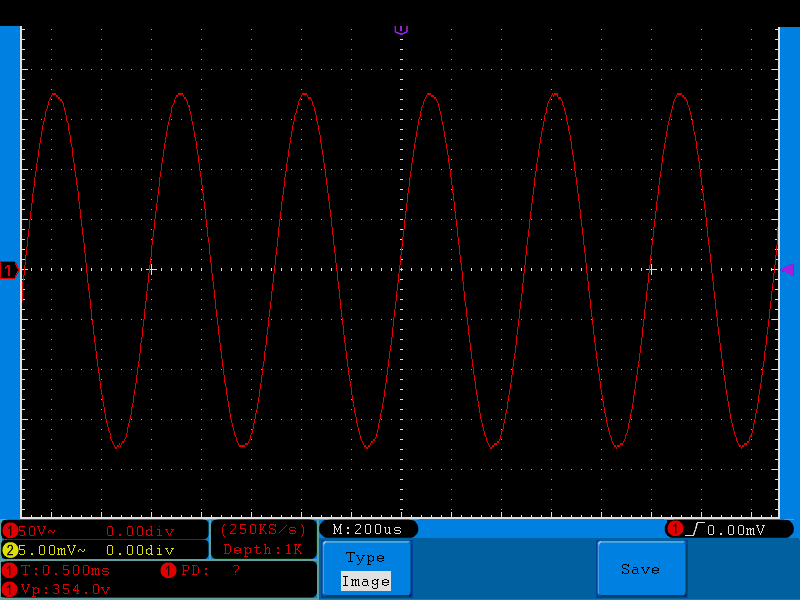The width and height of the screenshot is (800, 600).
Task: Open the Type Image selector
Action: 366,568
